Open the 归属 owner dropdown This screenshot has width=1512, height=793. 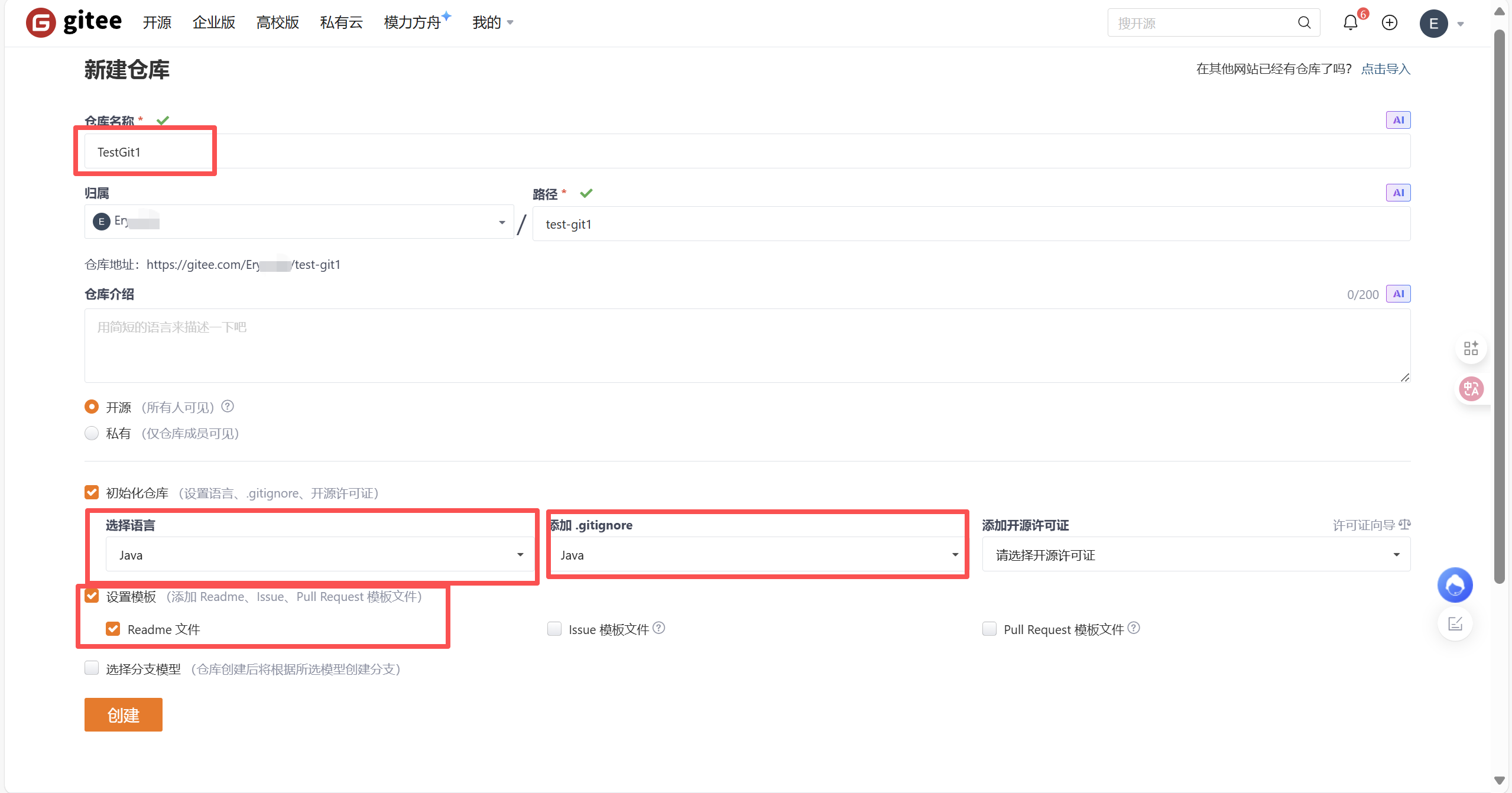[298, 222]
